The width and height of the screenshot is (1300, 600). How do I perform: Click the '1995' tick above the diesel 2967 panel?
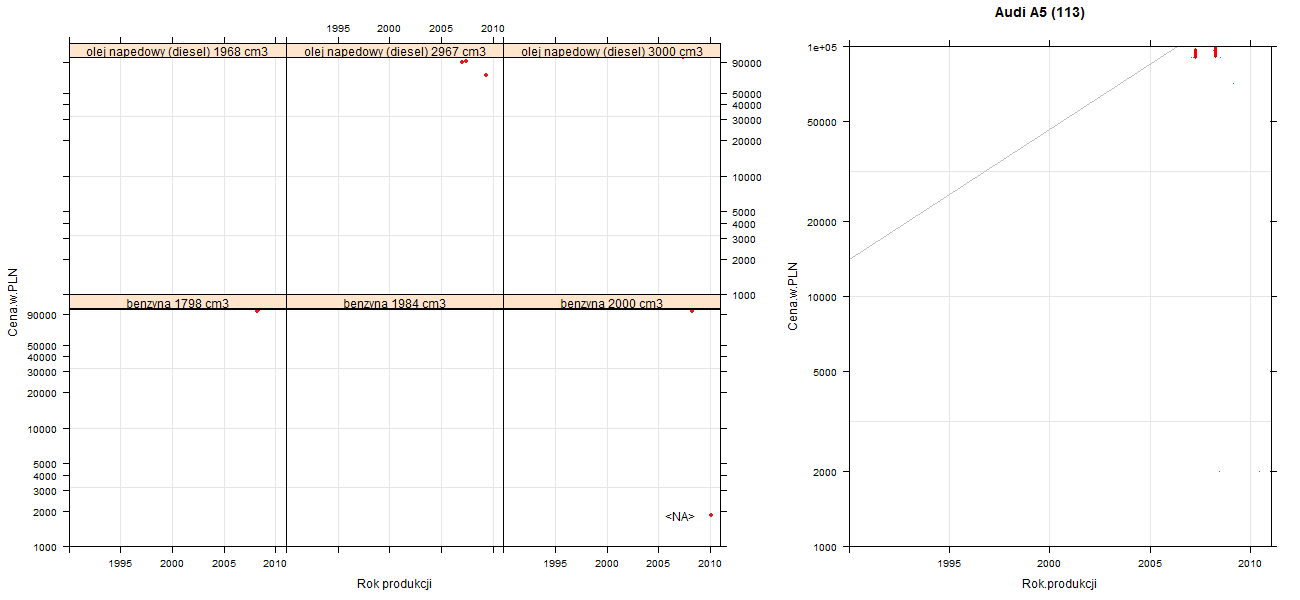click(338, 28)
